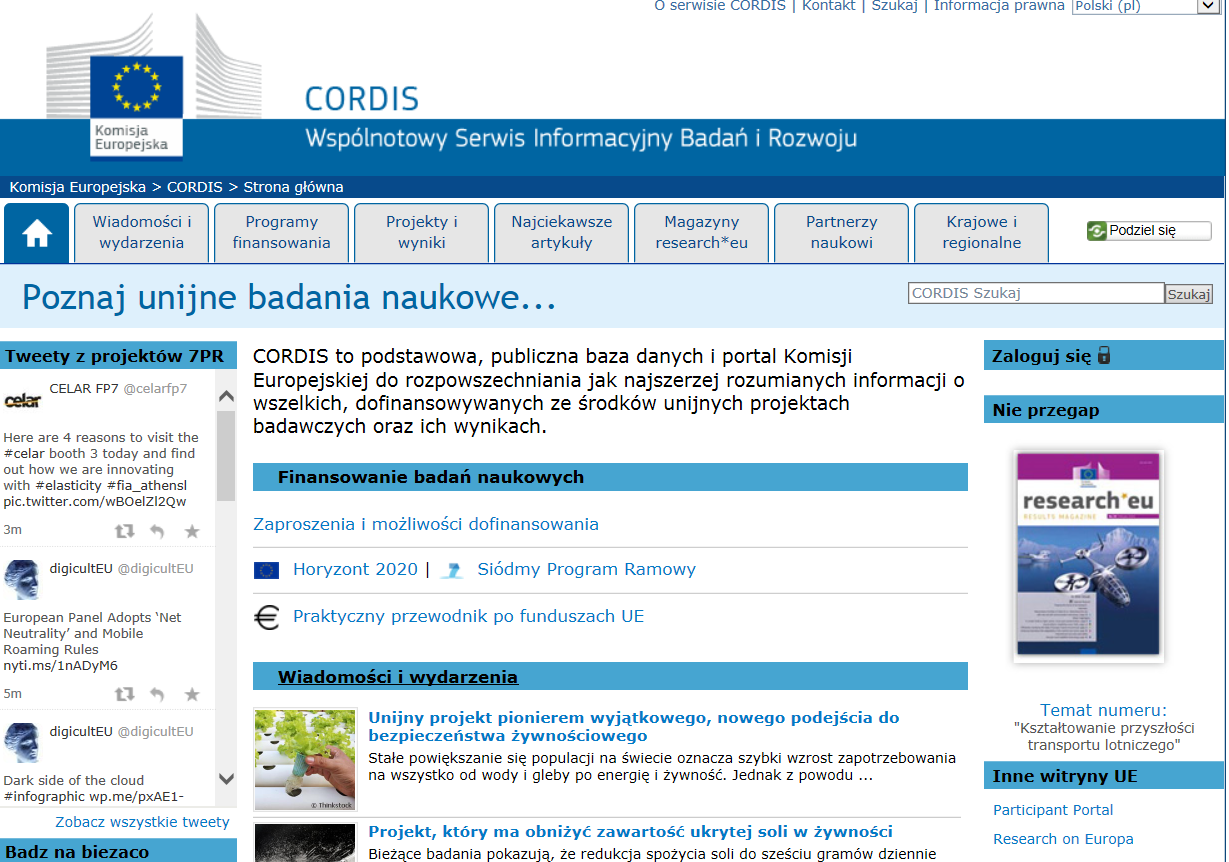Open the O serwisie CORDIS link
Screen dimensions: 1229x862
720,6
